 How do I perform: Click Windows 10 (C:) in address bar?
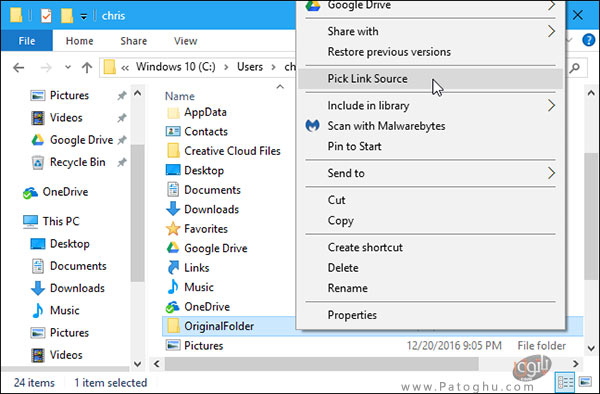pyautogui.click(x=176, y=67)
